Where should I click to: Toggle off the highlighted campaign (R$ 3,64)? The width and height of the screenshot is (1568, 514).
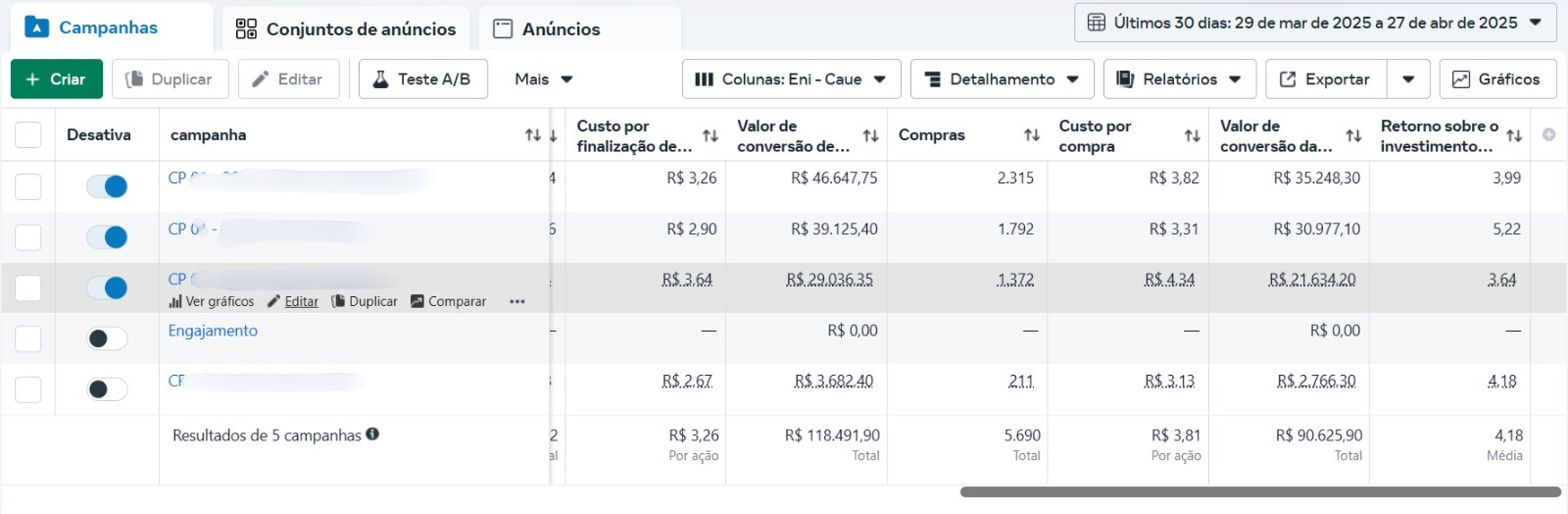click(x=107, y=287)
